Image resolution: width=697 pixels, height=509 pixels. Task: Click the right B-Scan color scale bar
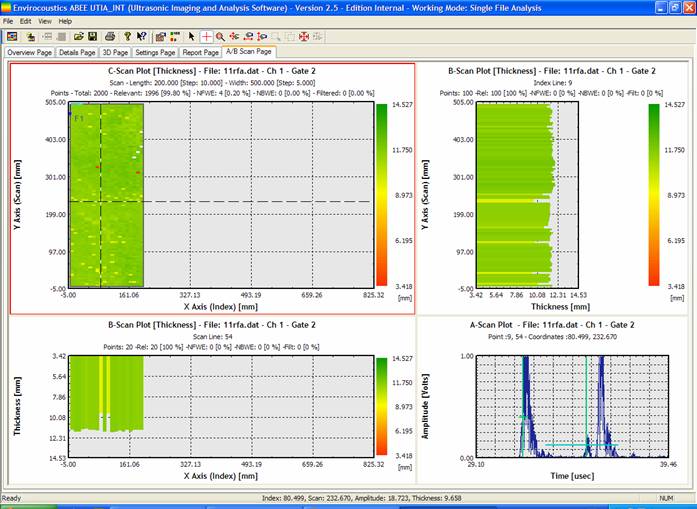tap(653, 195)
